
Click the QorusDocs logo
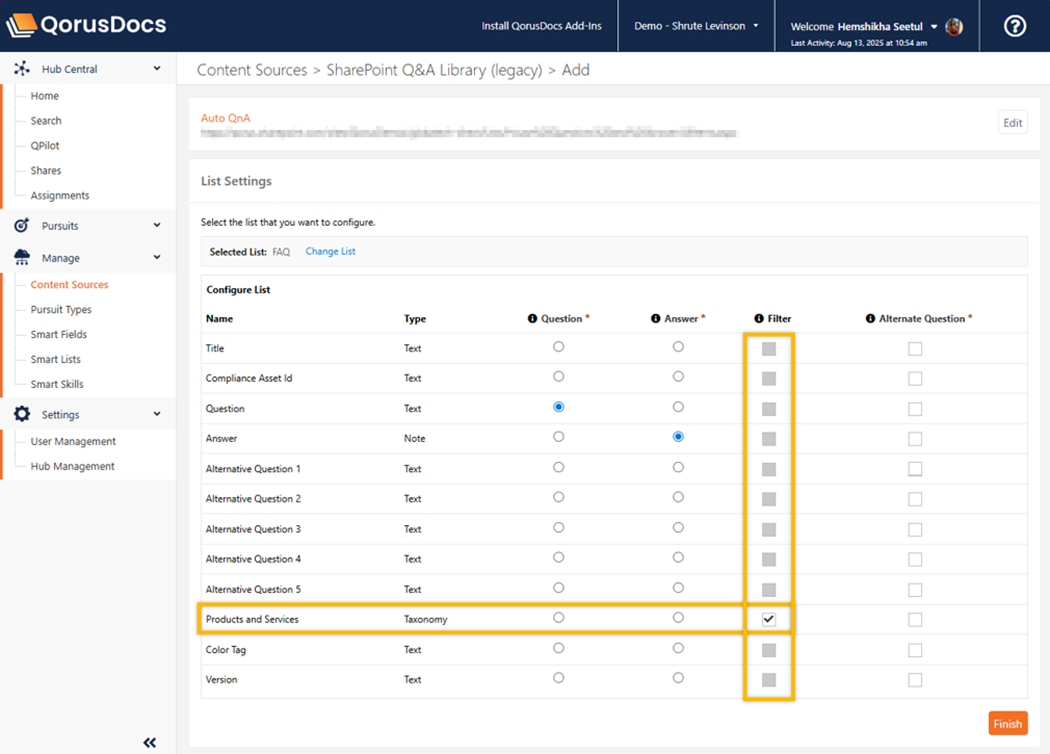[x=87, y=26]
